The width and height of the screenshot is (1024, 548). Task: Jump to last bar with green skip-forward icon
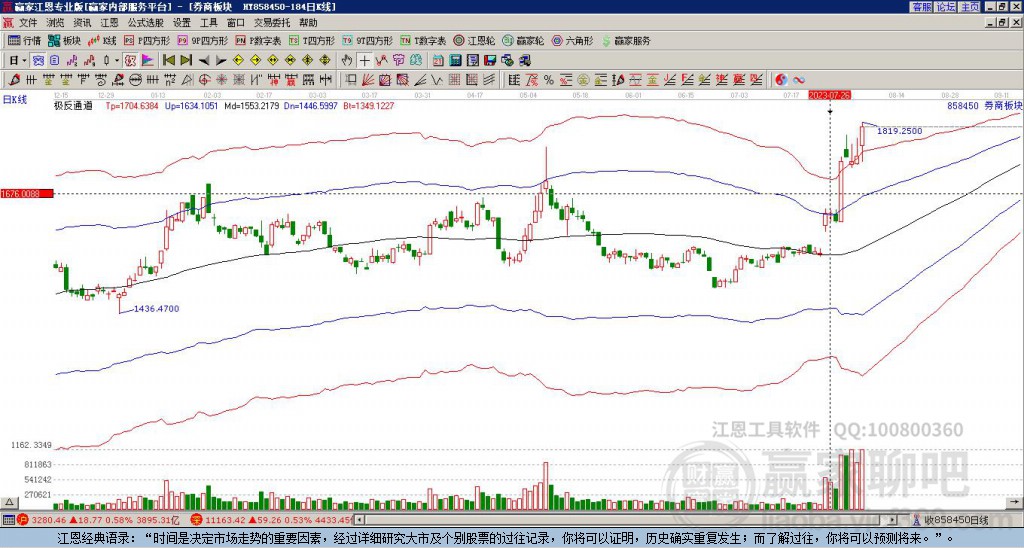point(186,61)
